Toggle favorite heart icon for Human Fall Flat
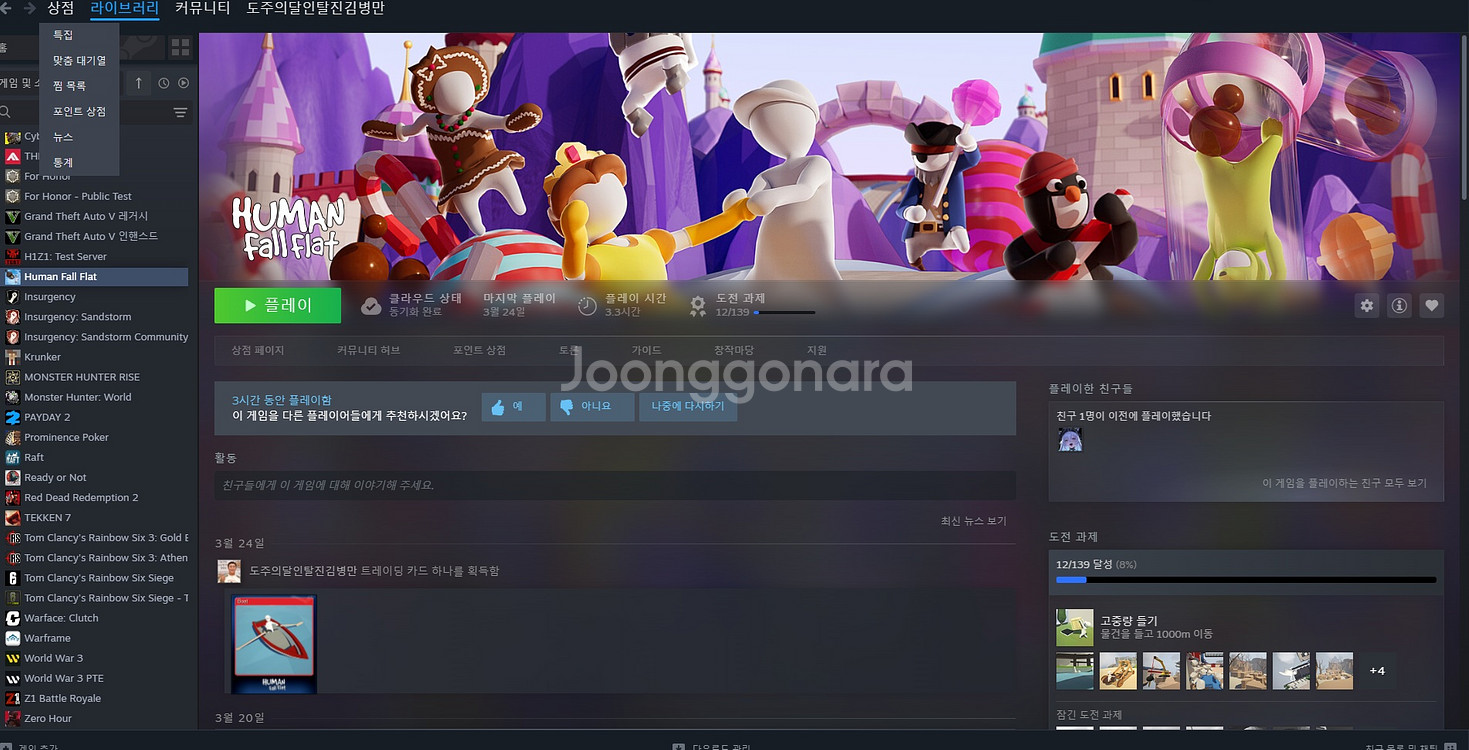The width and height of the screenshot is (1469, 750). tap(1432, 306)
